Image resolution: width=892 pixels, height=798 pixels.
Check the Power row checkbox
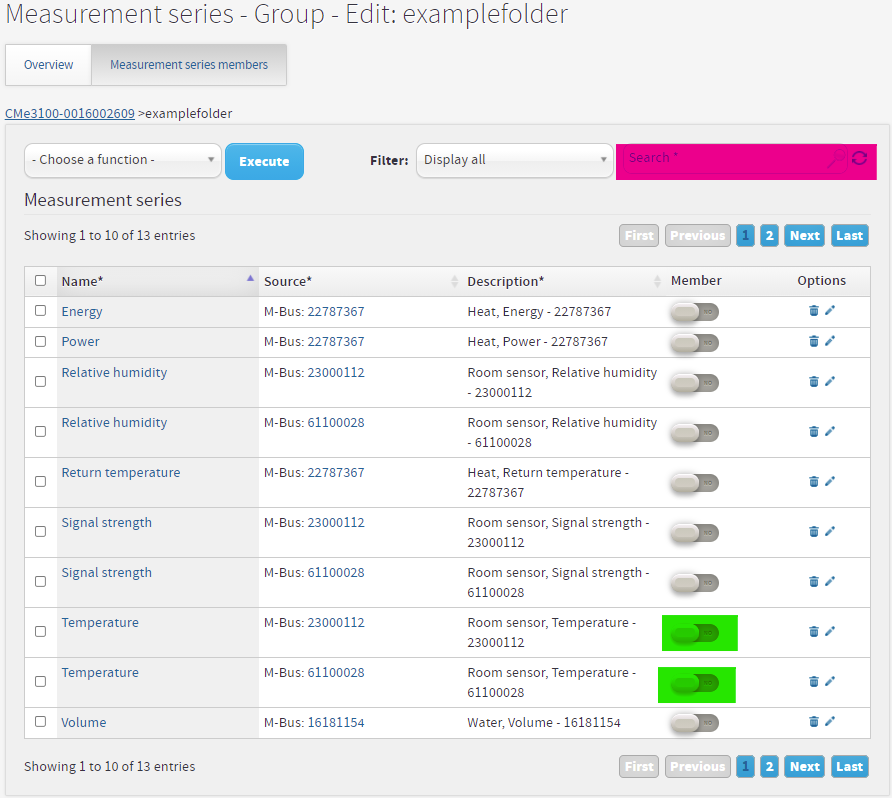(x=40, y=341)
